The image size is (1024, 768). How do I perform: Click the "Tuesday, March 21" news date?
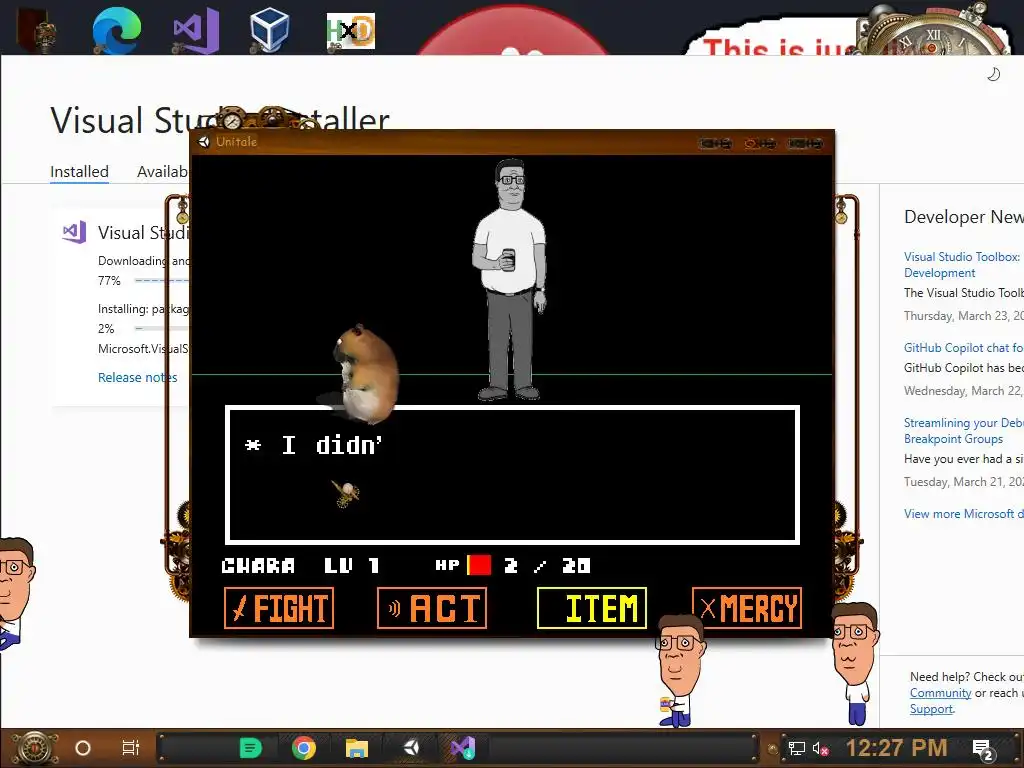pos(963,482)
